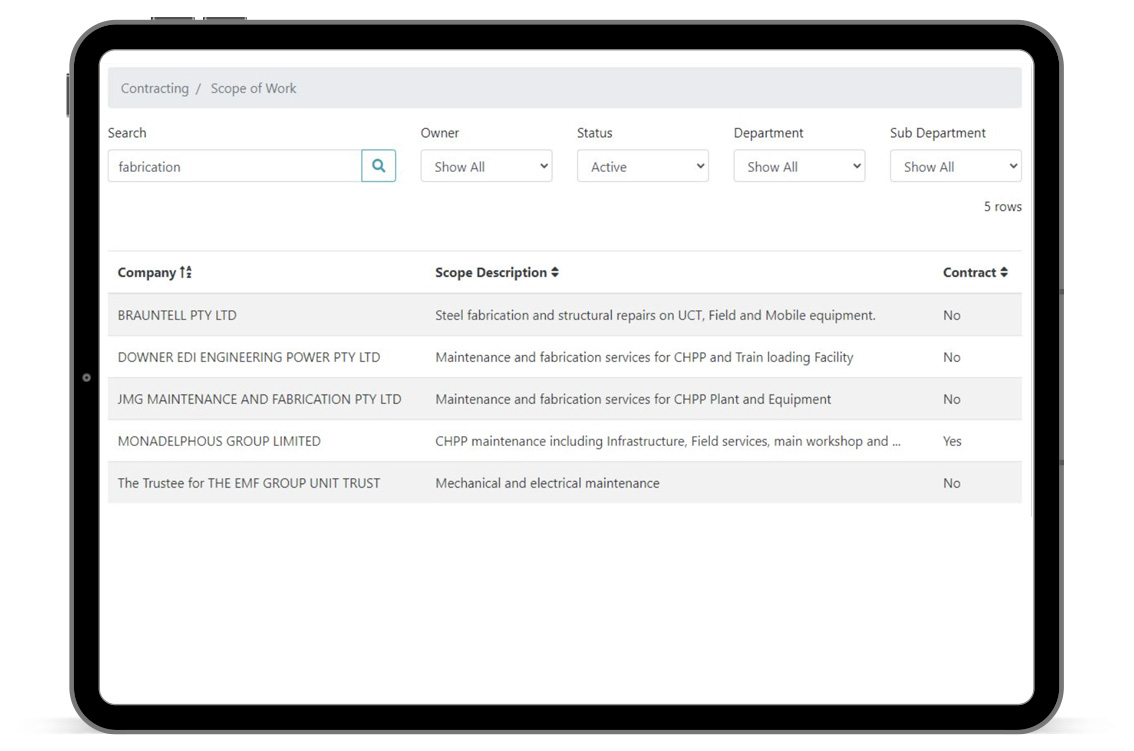Image resolution: width=1134 pixels, height=751 pixels.
Task: Select MONADELPHOUS GROUP LIMITED company
Action: pyautogui.click(x=219, y=441)
